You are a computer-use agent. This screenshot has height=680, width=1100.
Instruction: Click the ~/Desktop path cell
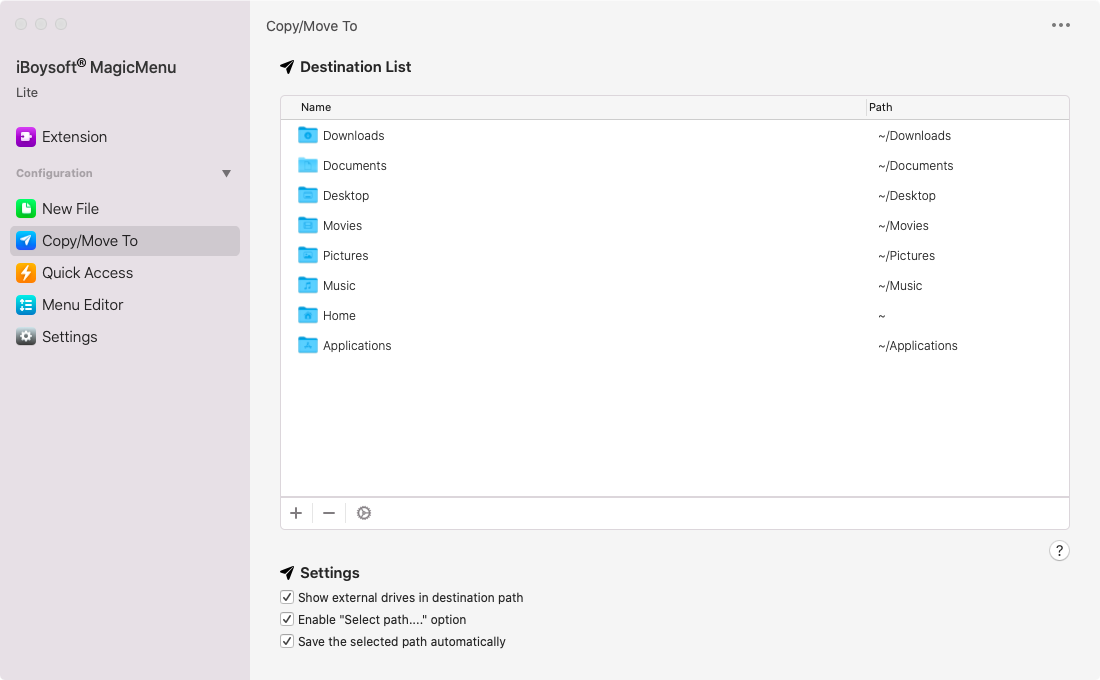coord(906,196)
